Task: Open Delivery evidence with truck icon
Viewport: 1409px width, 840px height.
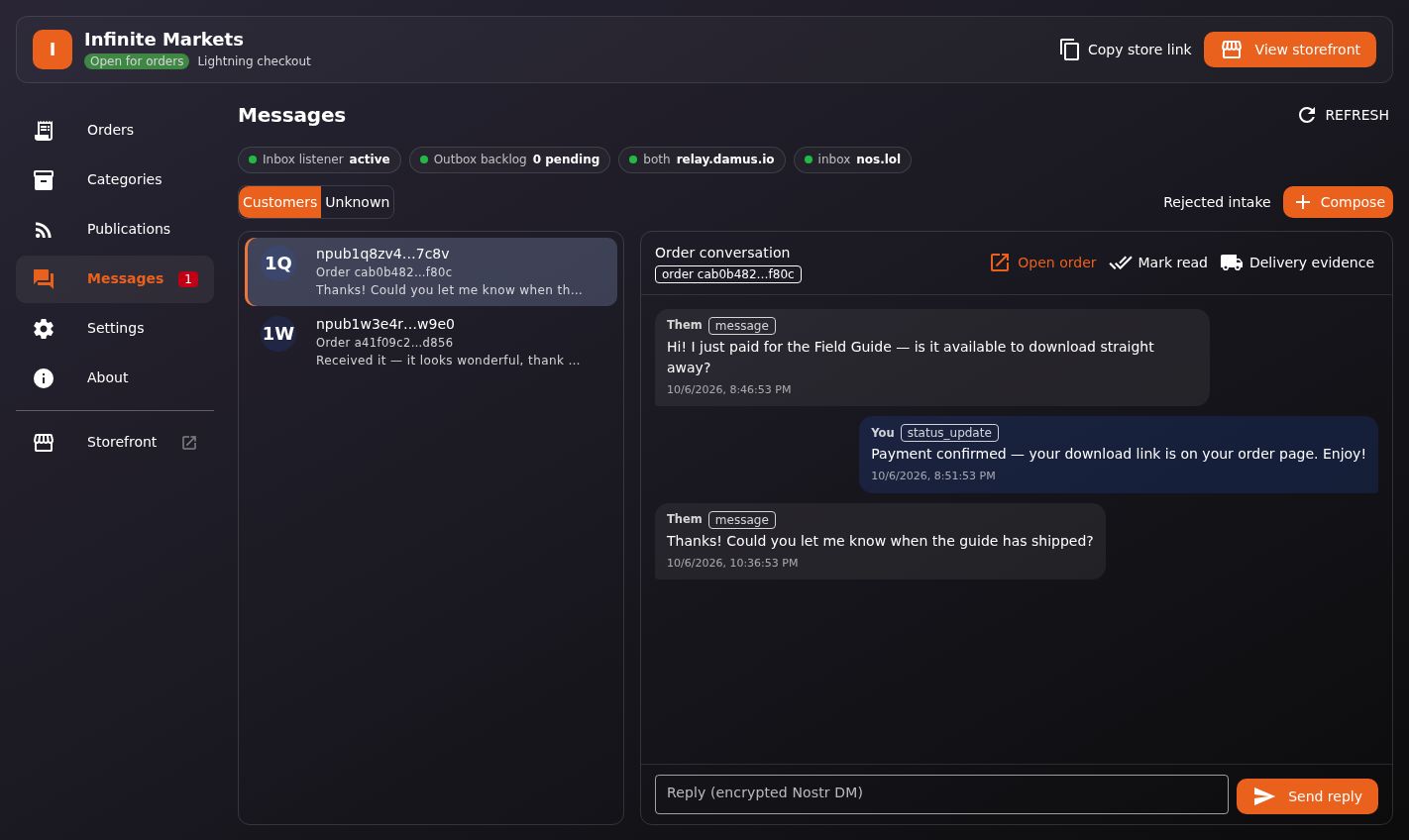Action: (x=1297, y=262)
